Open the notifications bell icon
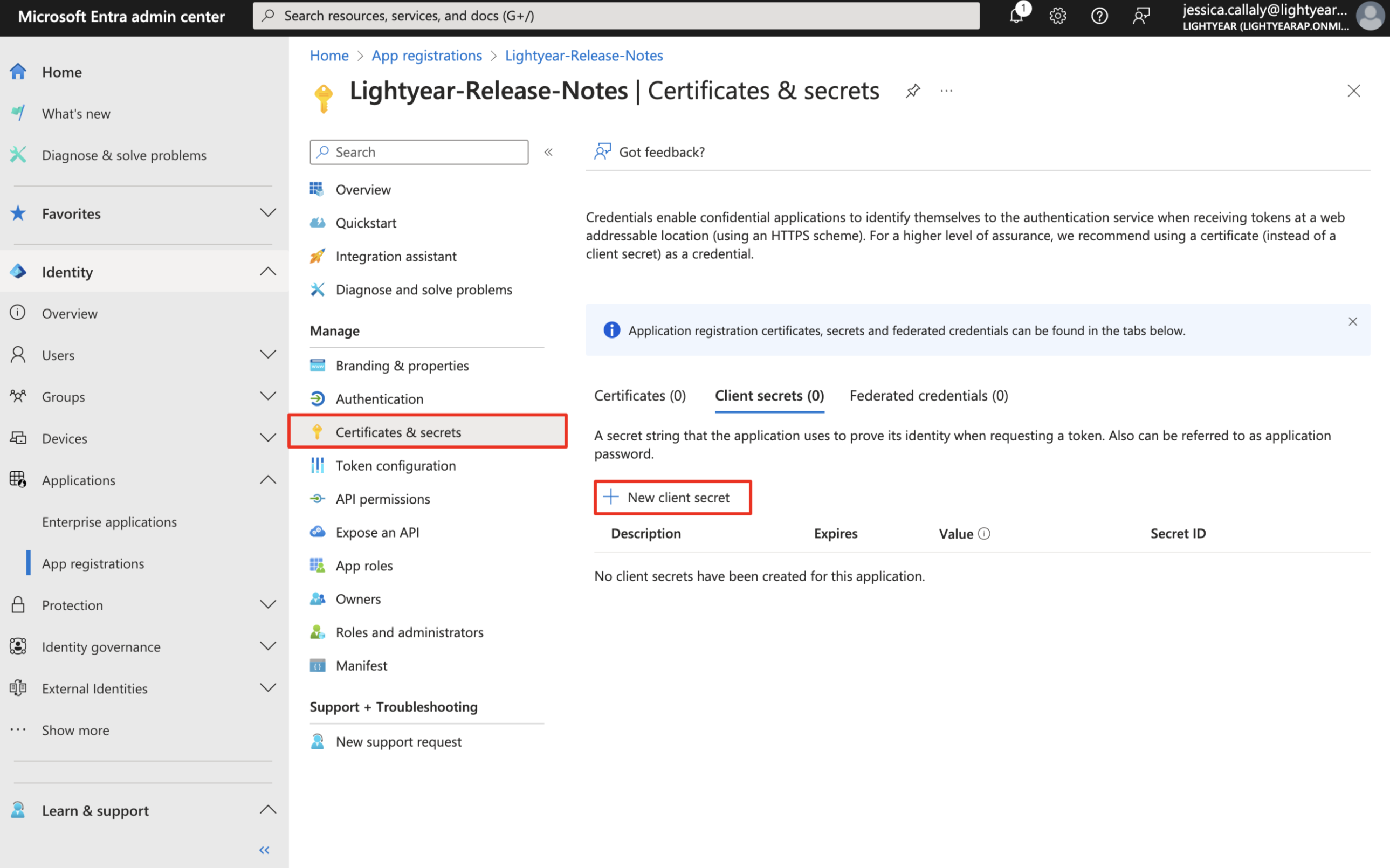 tap(1017, 16)
